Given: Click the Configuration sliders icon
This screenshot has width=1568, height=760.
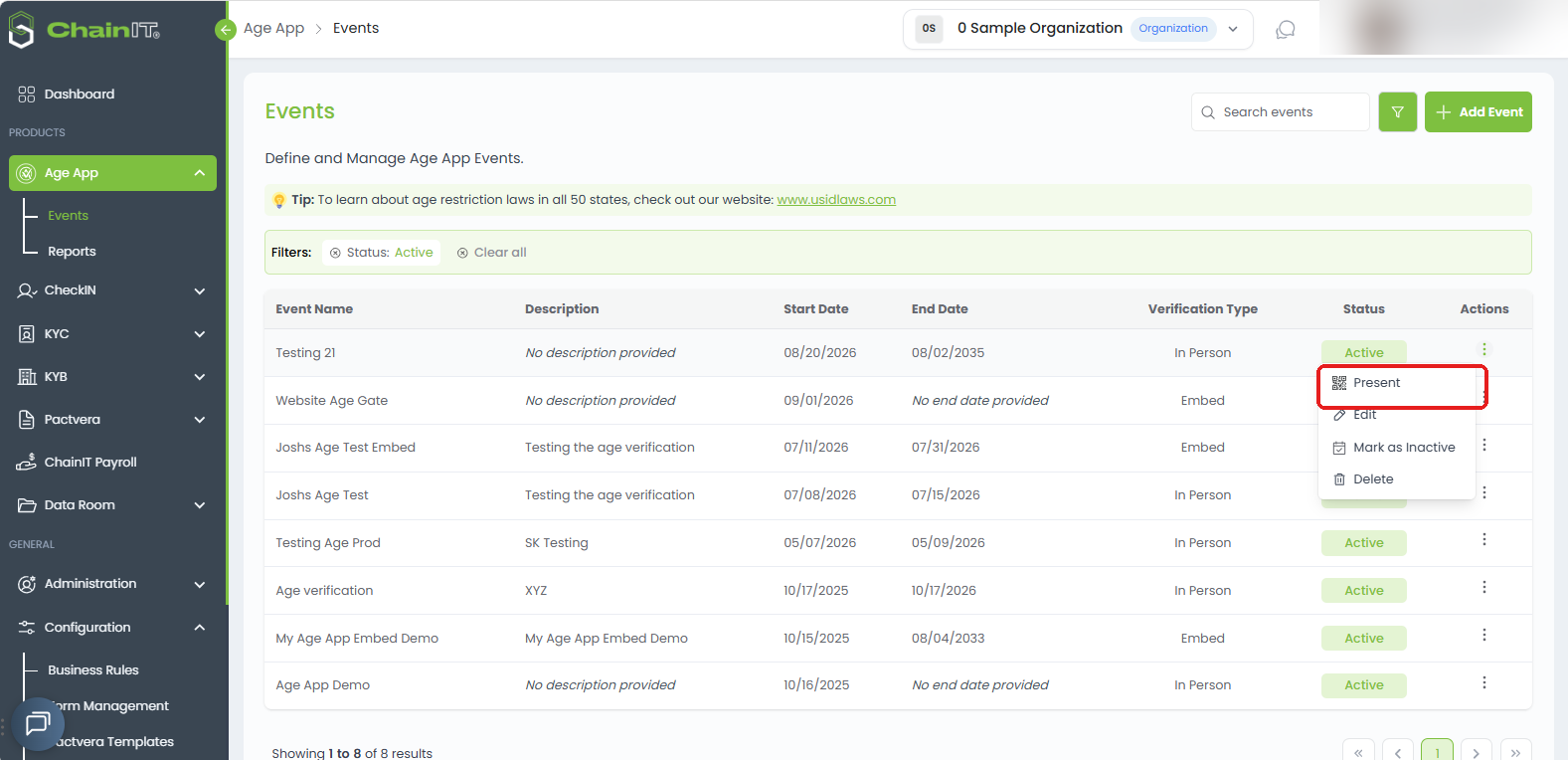Looking at the screenshot, I should (x=27, y=627).
